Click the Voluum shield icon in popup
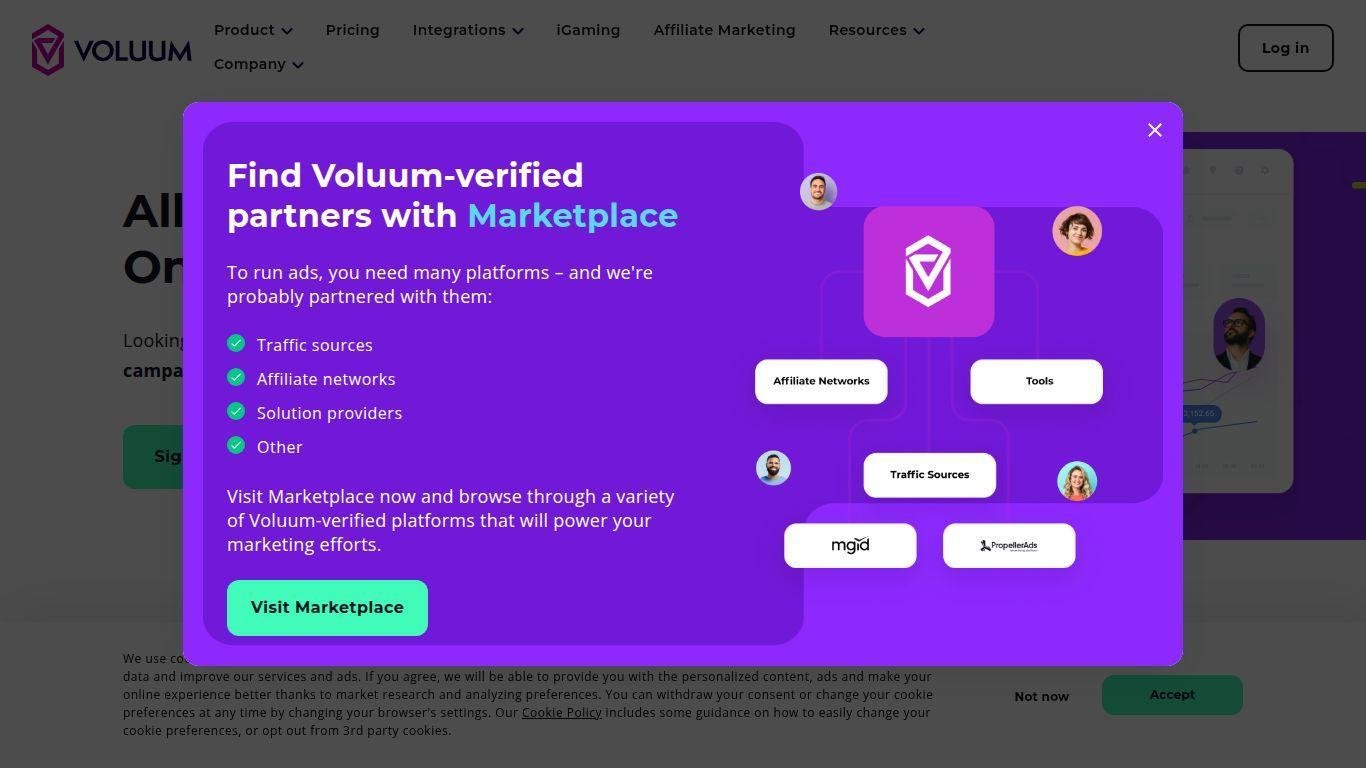The height and width of the screenshot is (768, 1366). 928,271
